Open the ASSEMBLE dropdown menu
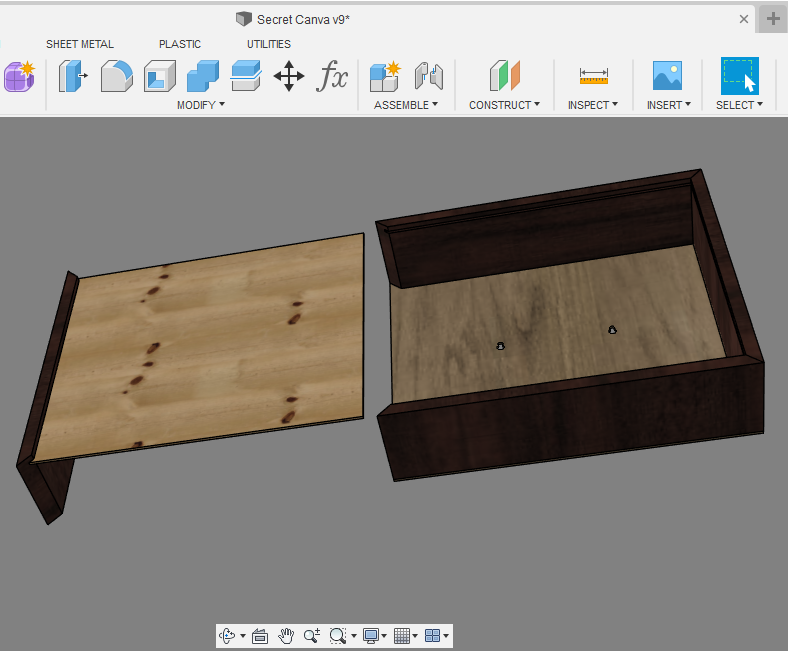Viewport: 788px width, 651px height. click(406, 105)
